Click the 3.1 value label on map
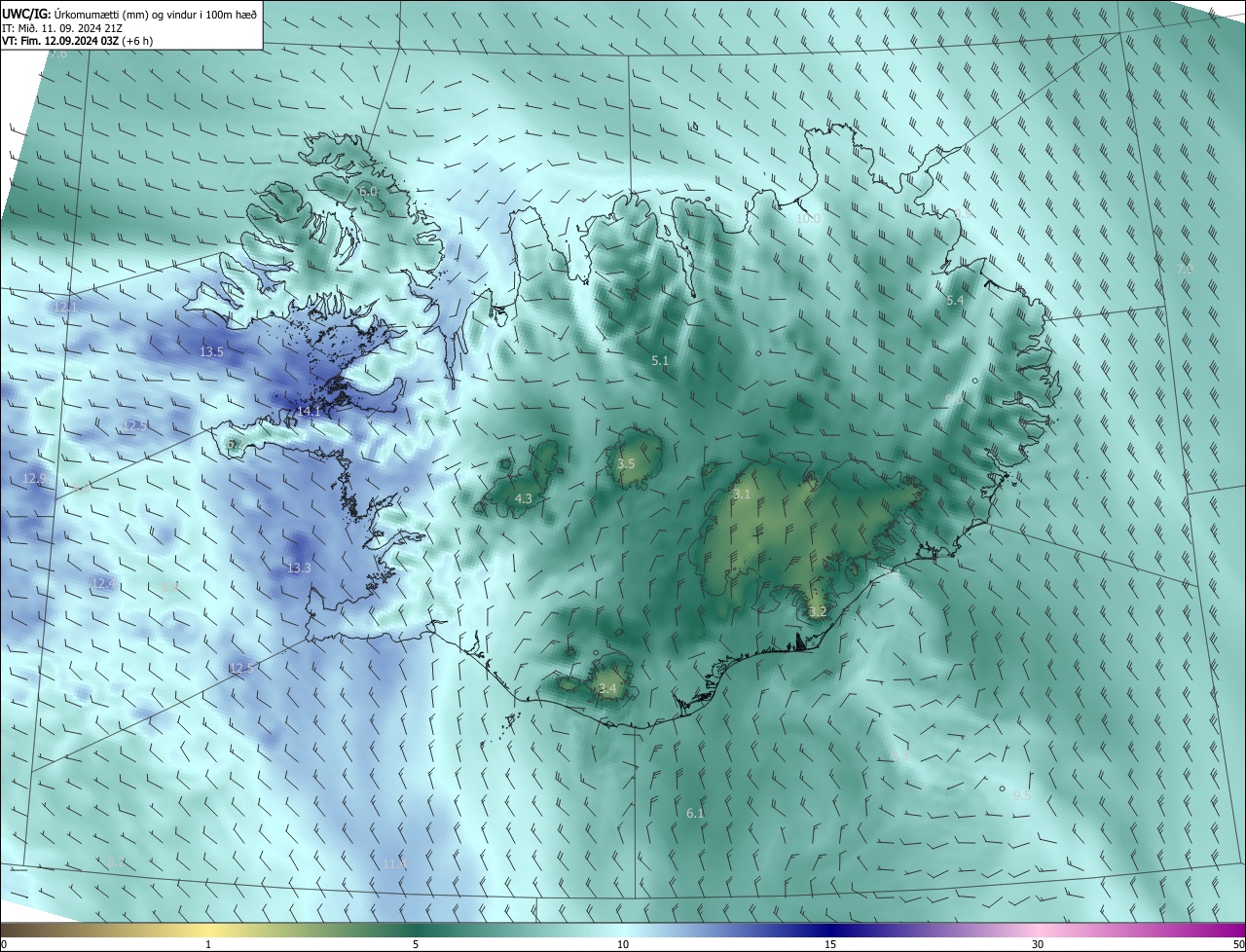The image size is (1246, 952). 742,494
